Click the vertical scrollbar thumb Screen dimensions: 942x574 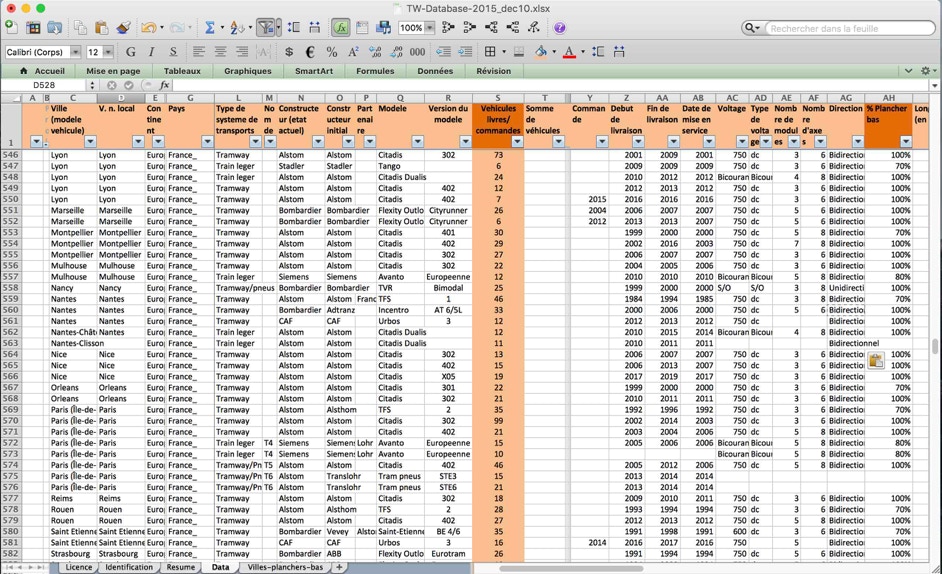(935, 346)
